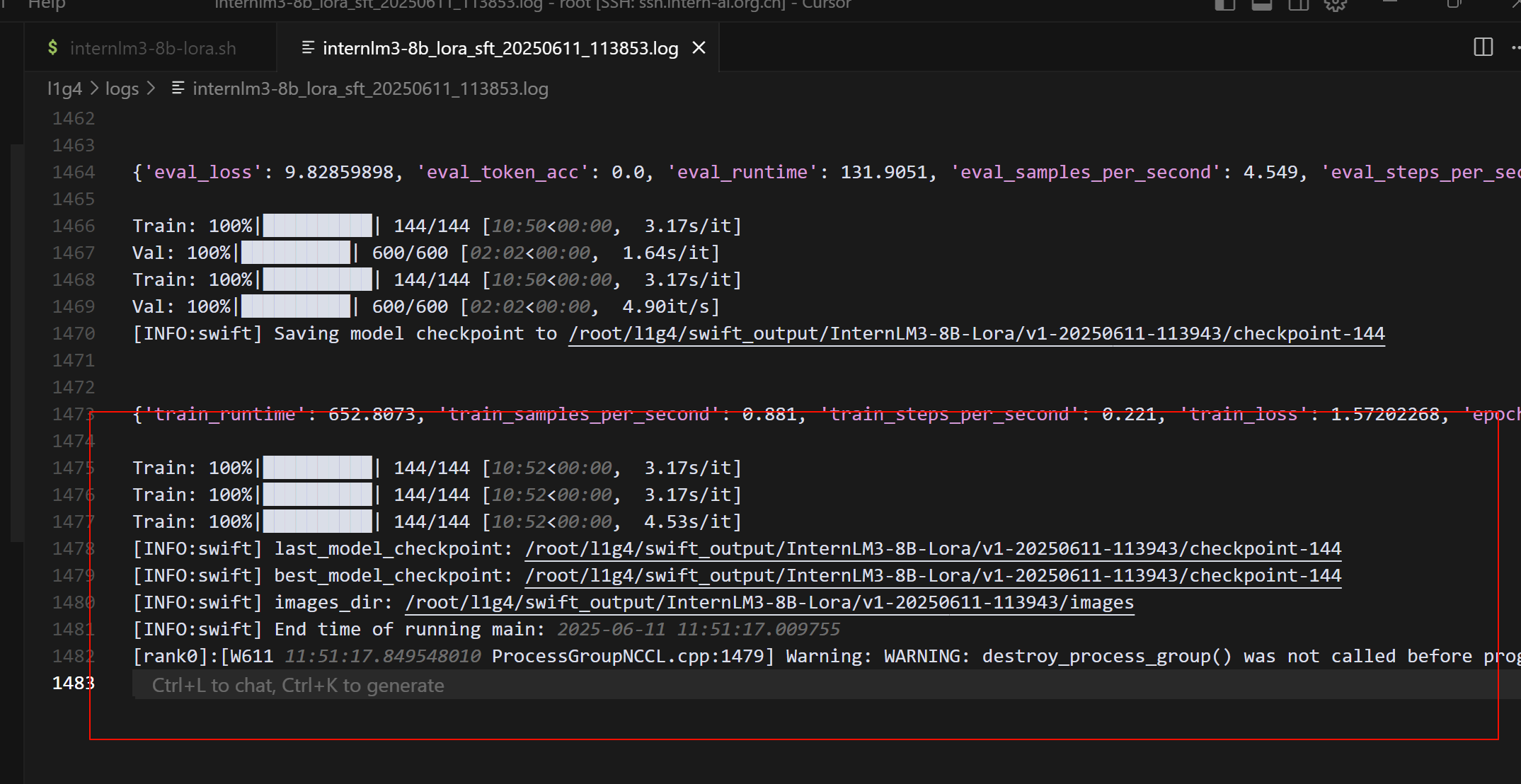This screenshot has height=784, width=1521.
Task: Split the editor to the right
Action: [x=1483, y=47]
